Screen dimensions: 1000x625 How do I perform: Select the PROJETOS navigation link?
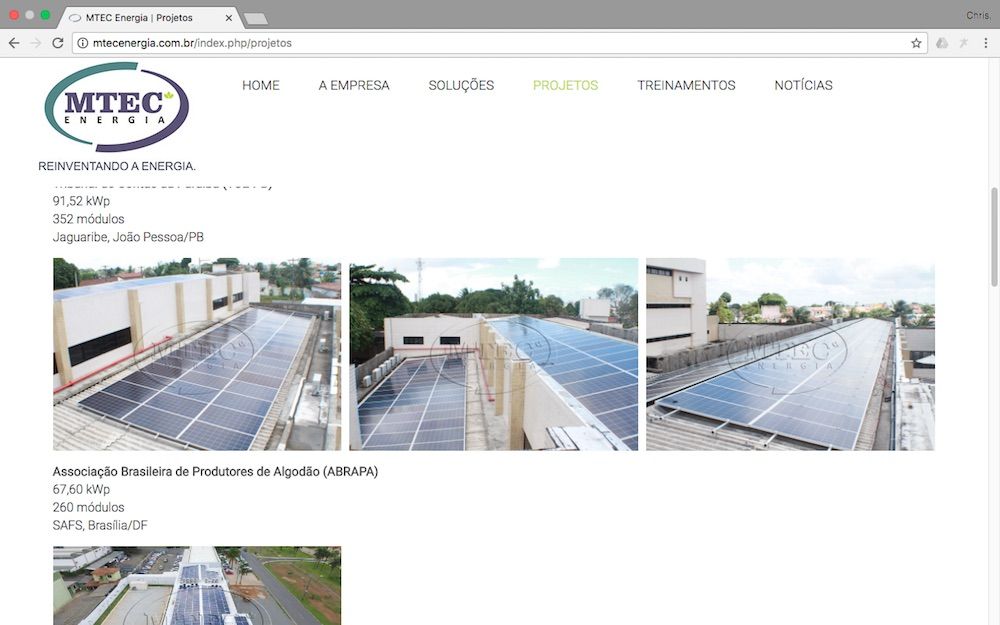(x=565, y=86)
